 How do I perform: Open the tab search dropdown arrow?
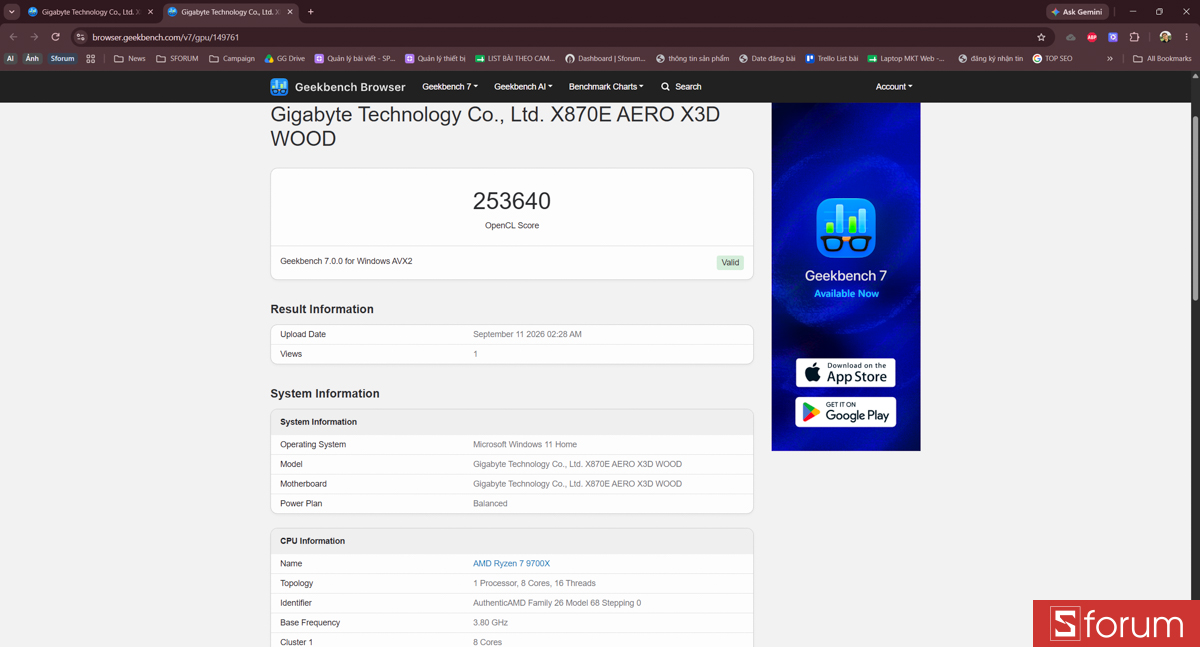point(11,12)
